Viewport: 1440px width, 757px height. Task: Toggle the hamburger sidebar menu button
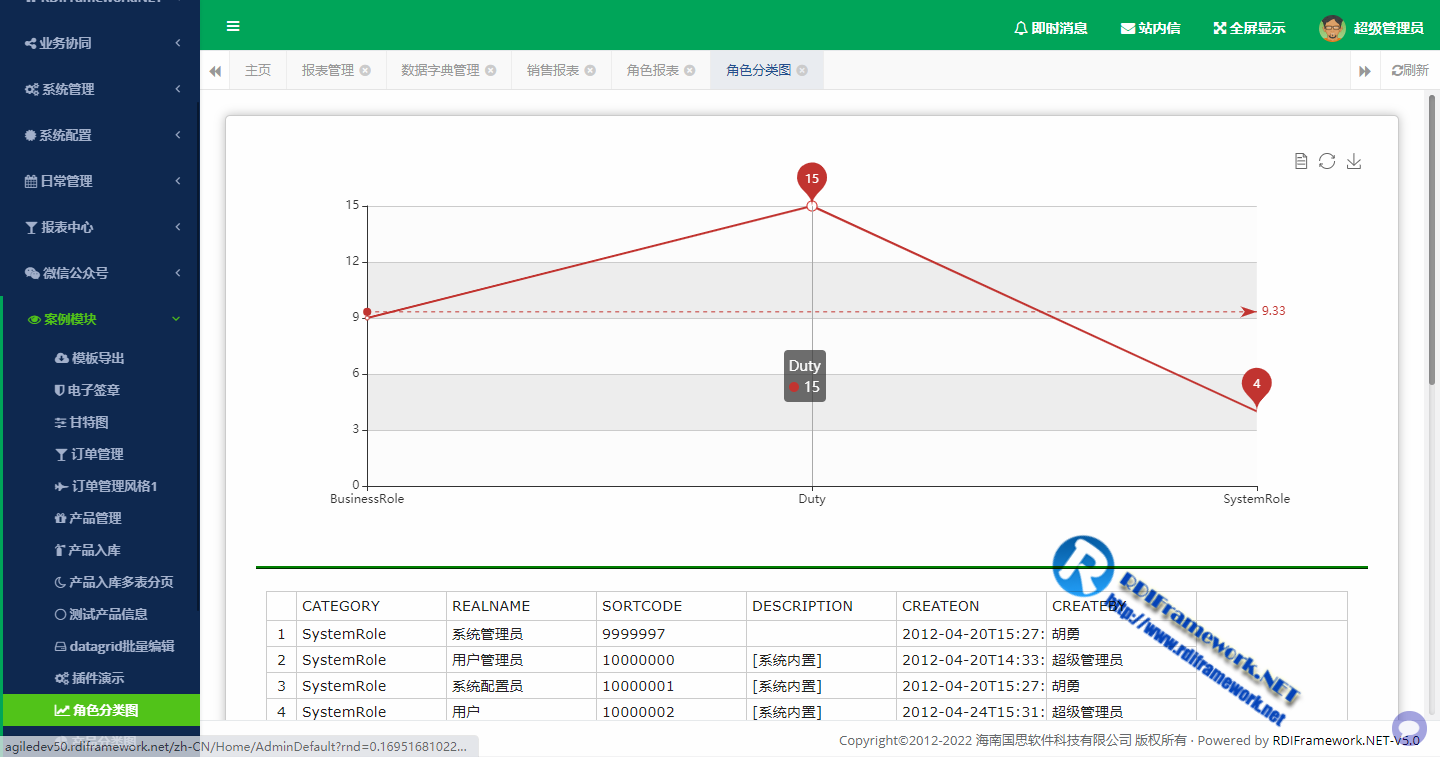point(233,27)
